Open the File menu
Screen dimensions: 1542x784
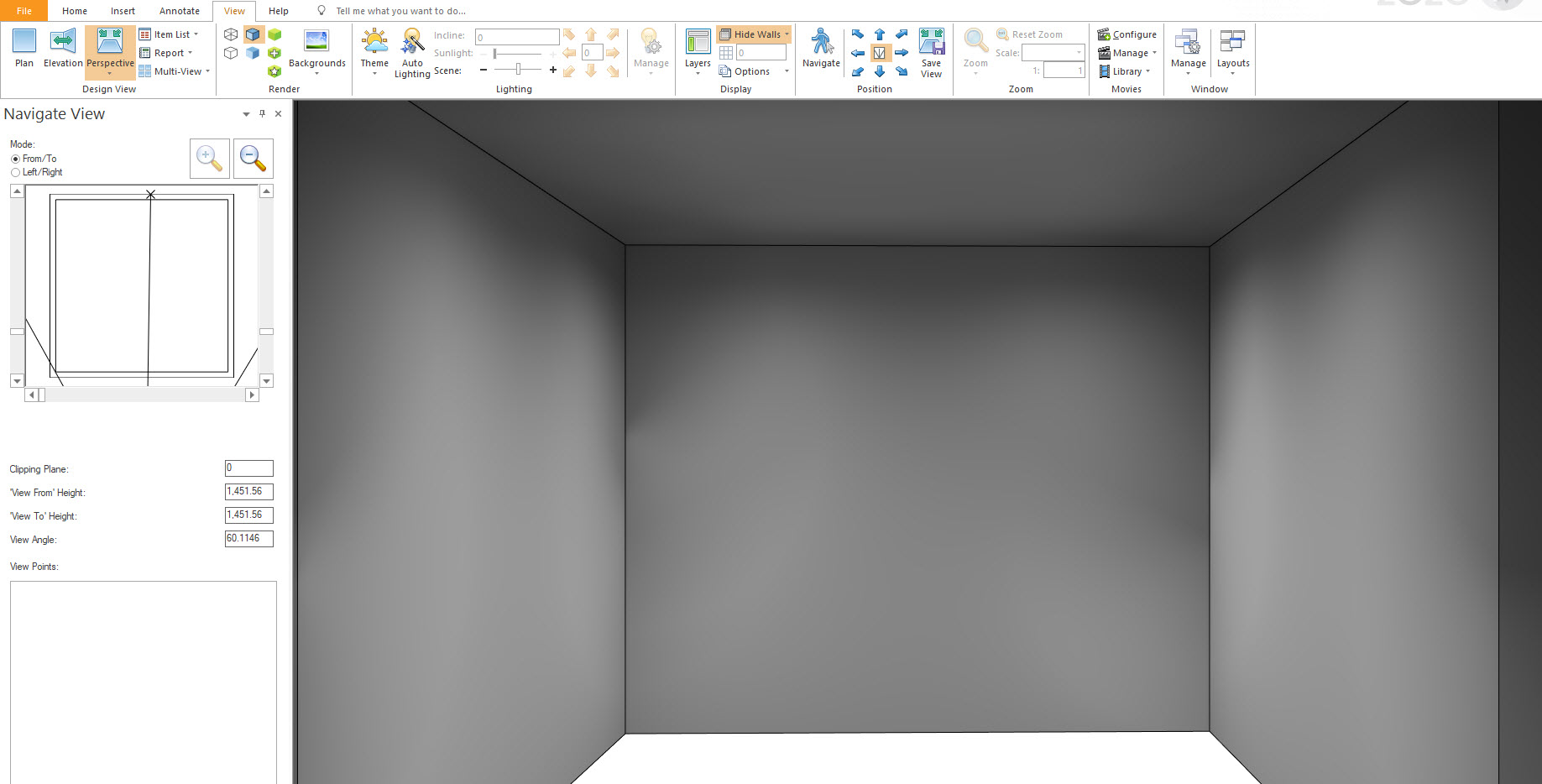click(24, 11)
